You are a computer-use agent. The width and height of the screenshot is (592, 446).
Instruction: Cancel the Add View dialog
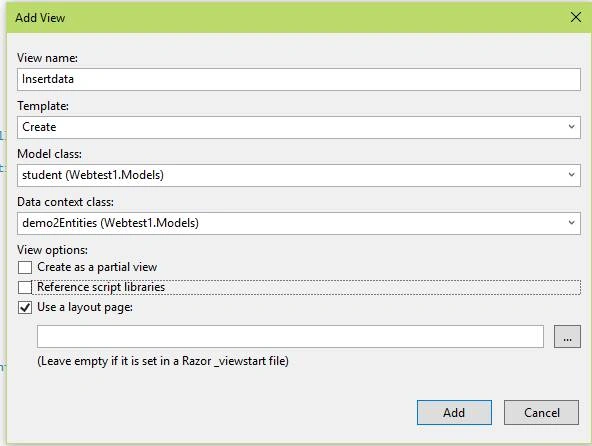tap(541, 412)
